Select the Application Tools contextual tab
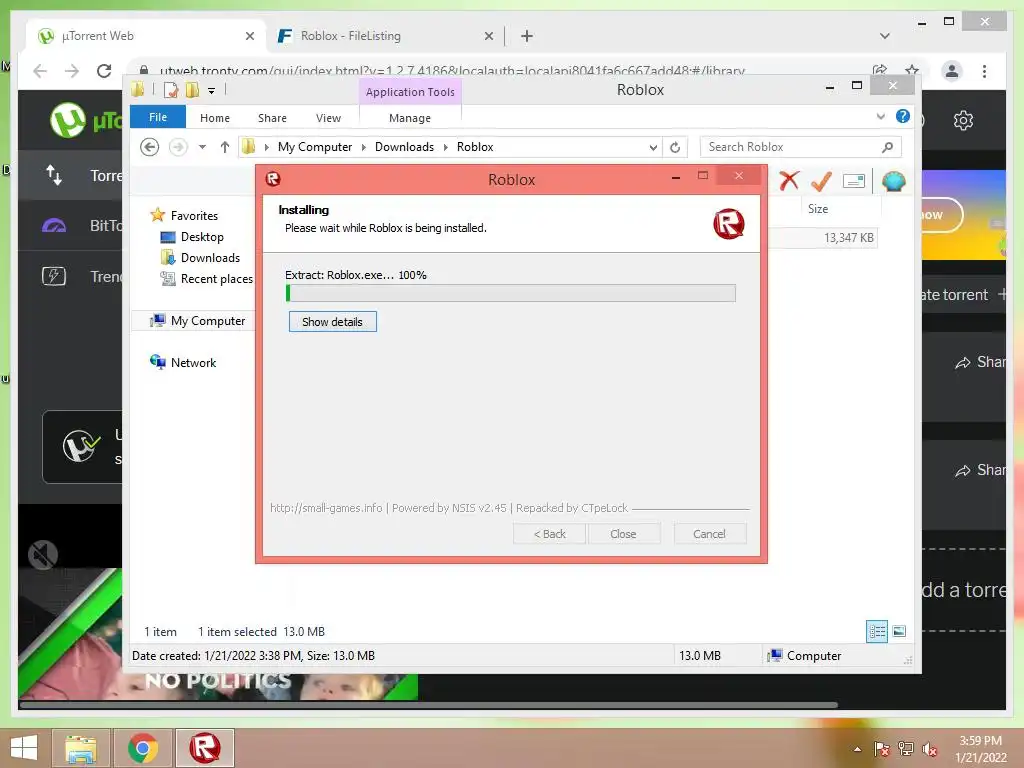 (x=410, y=92)
